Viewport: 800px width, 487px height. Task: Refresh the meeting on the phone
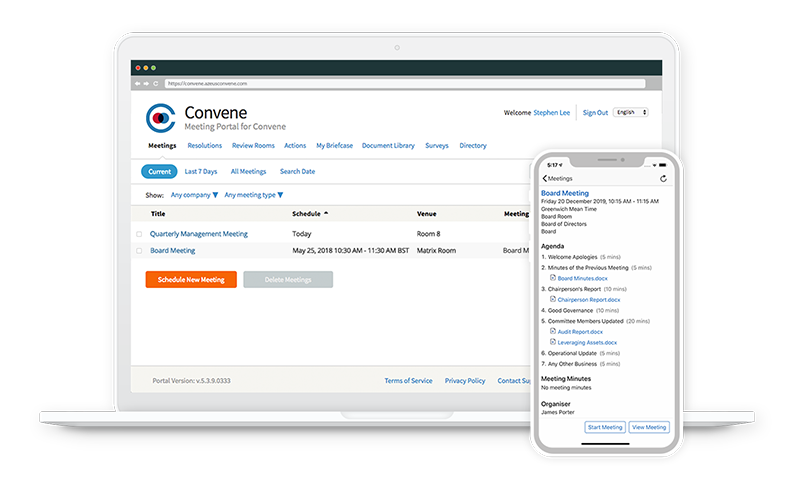(x=663, y=178)
